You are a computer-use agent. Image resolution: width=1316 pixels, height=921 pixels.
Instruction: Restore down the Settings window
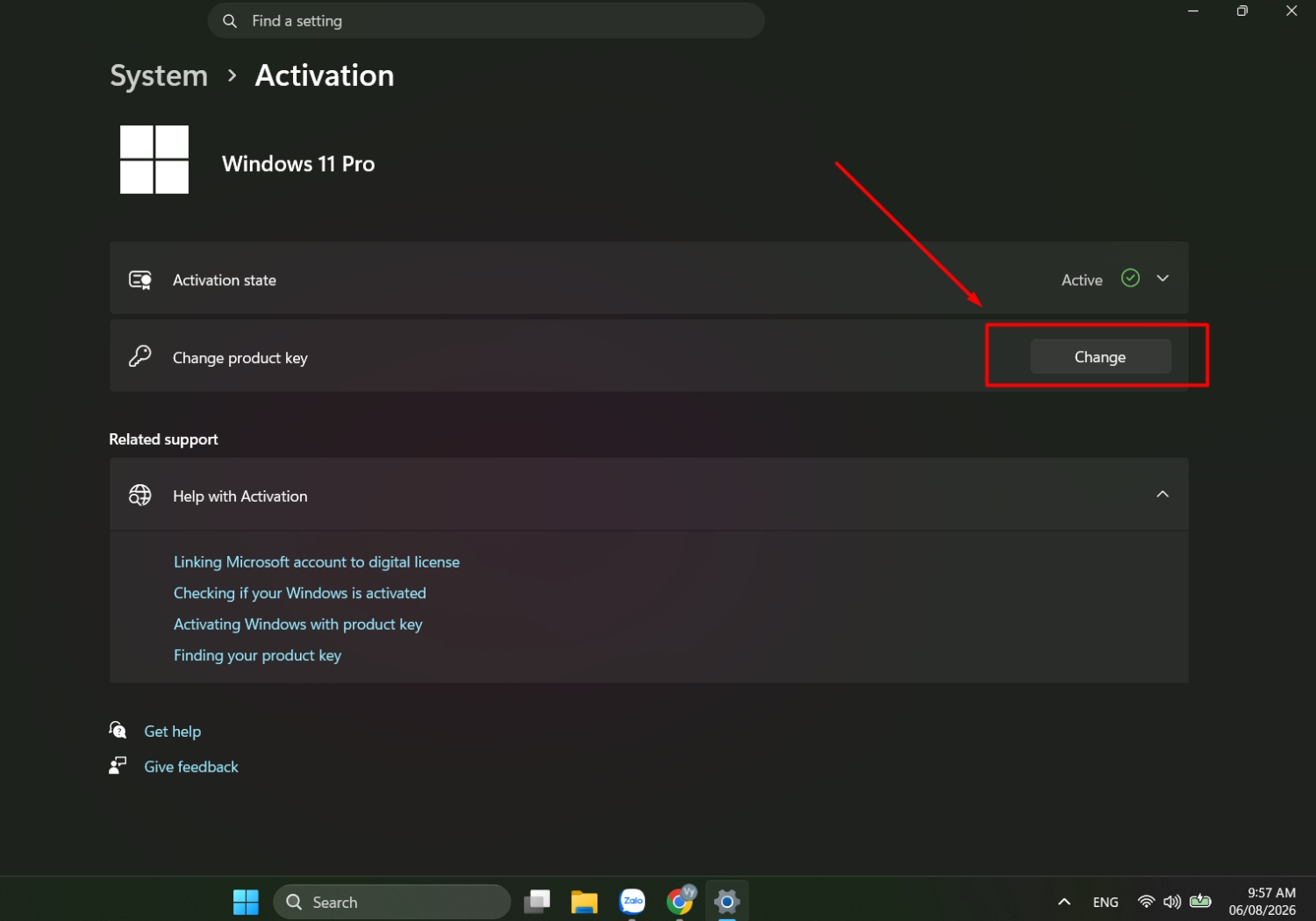coord(1242,11)
